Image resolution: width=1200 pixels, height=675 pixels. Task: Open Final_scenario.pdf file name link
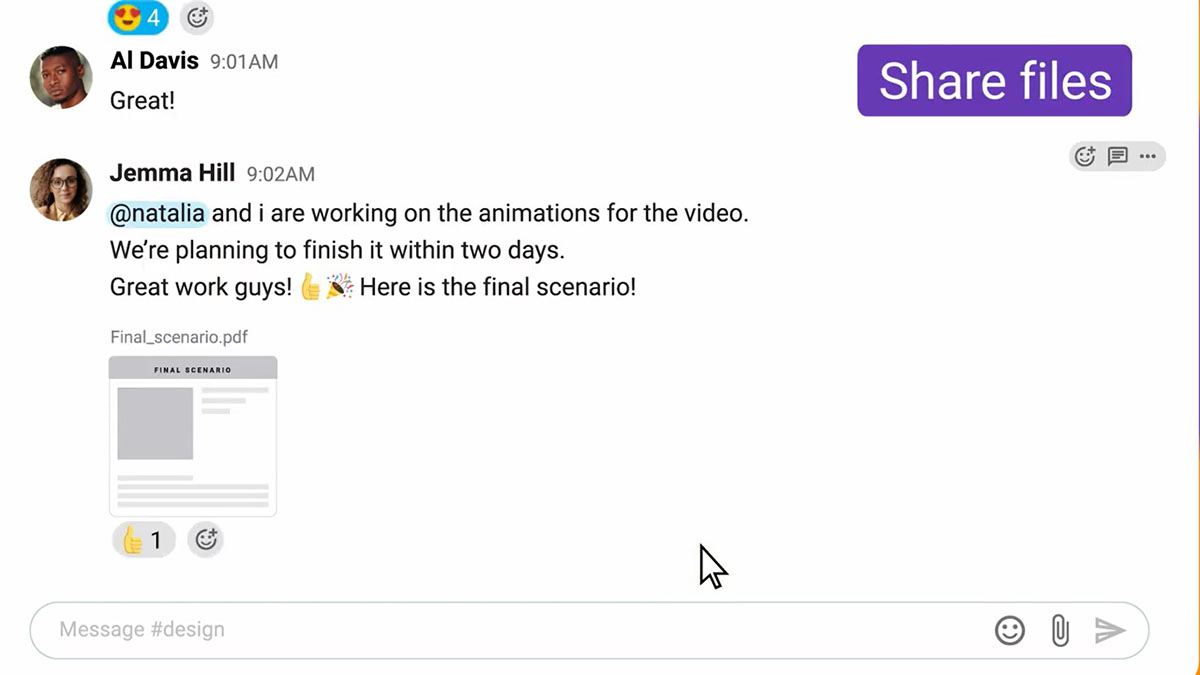(x=179, y=337)
